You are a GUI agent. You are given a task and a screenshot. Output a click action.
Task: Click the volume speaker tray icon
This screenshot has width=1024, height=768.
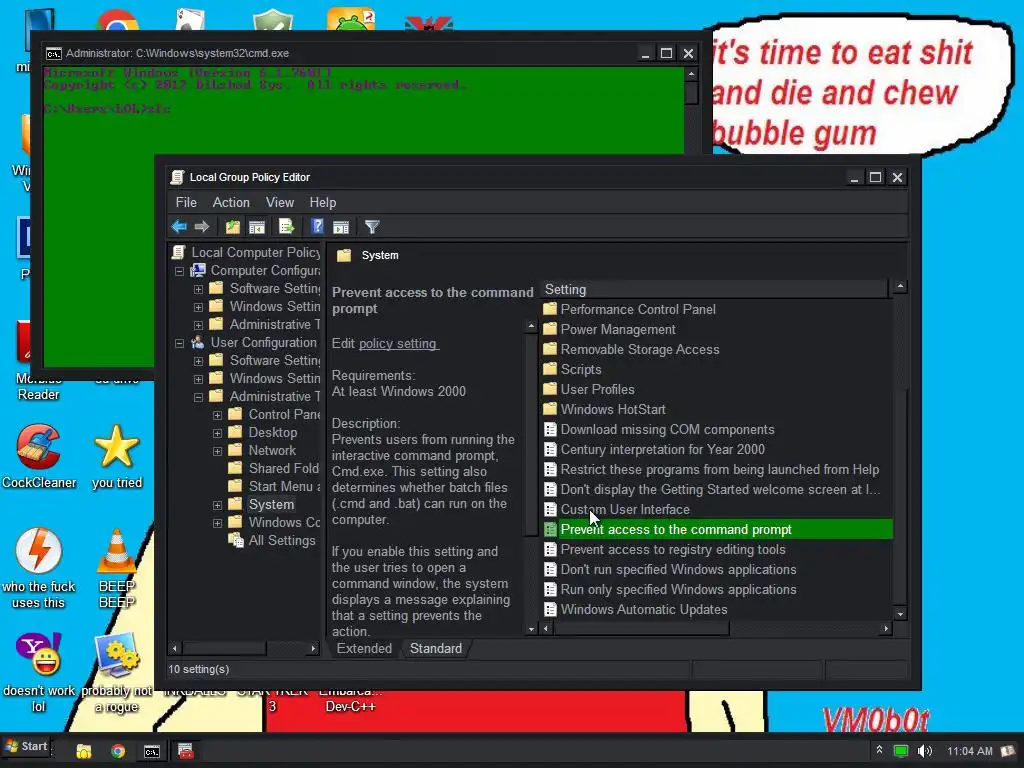pos(925,751)
